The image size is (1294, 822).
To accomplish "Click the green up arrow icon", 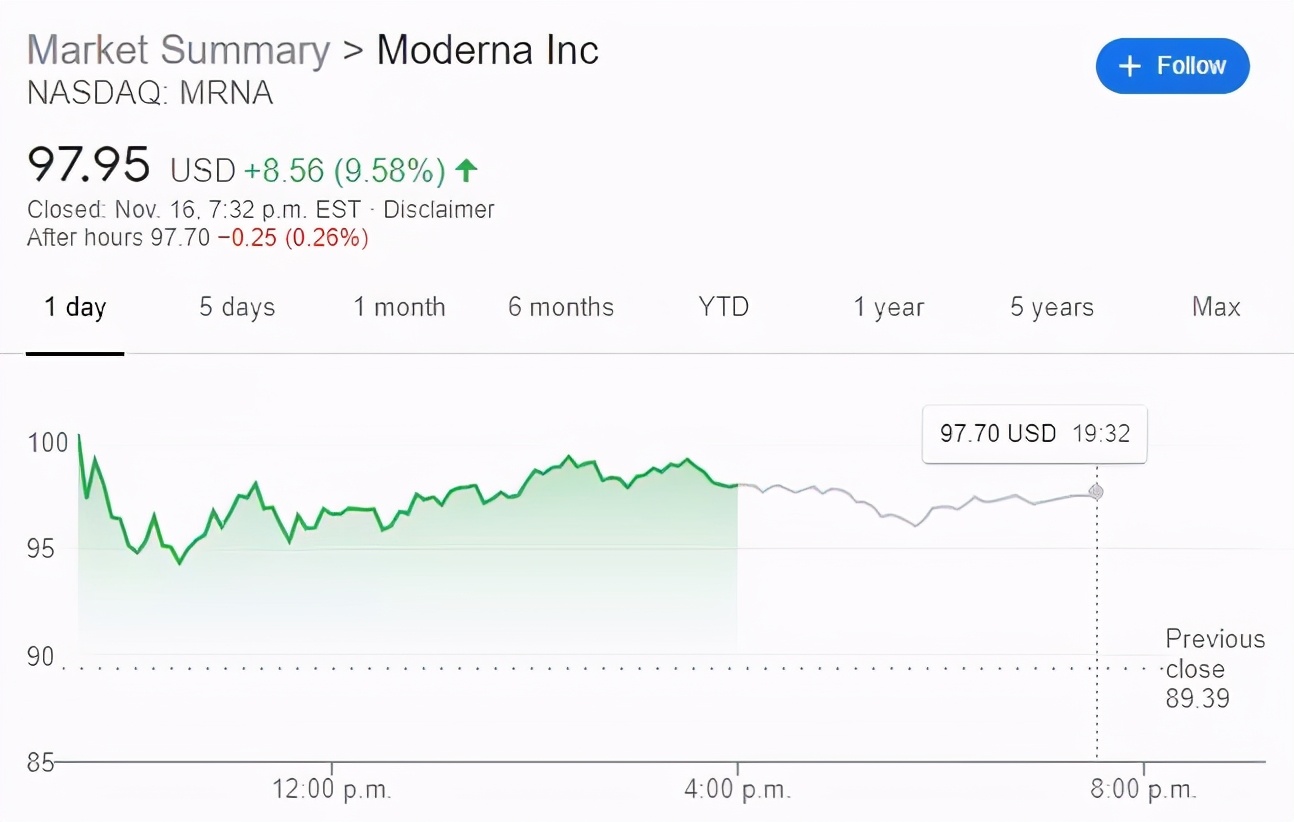I will 466,171.
